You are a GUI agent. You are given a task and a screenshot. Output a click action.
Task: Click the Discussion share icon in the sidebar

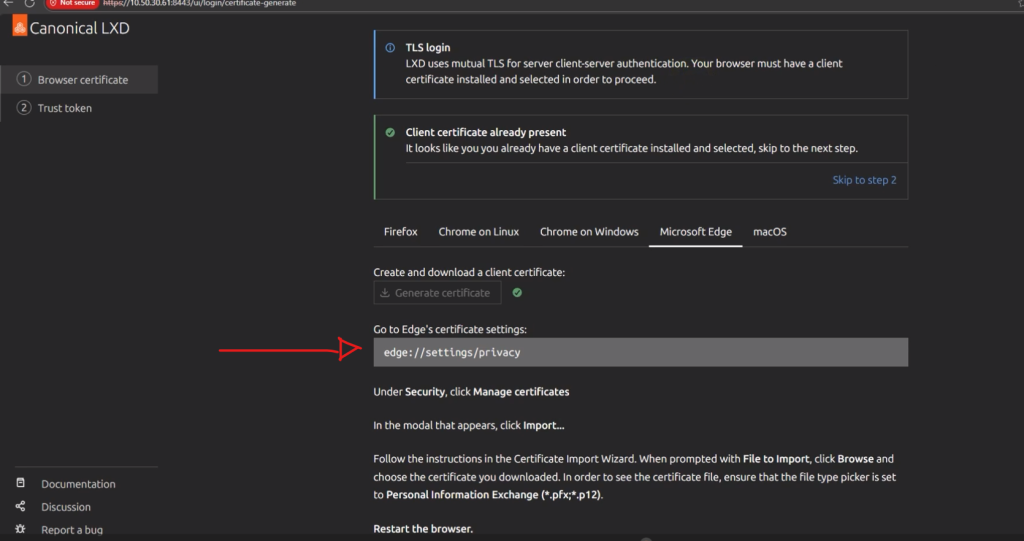[x=20, y=507]
